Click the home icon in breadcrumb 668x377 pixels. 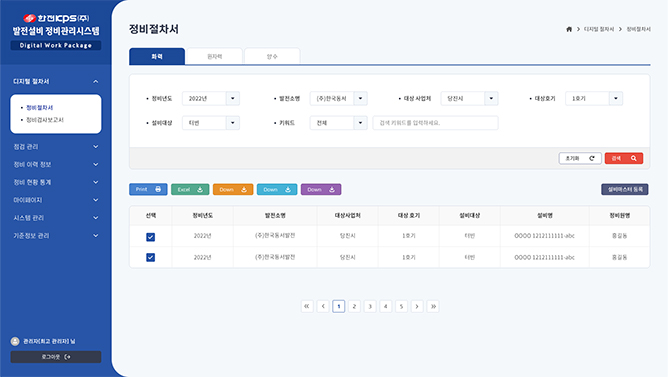(569, 29)
